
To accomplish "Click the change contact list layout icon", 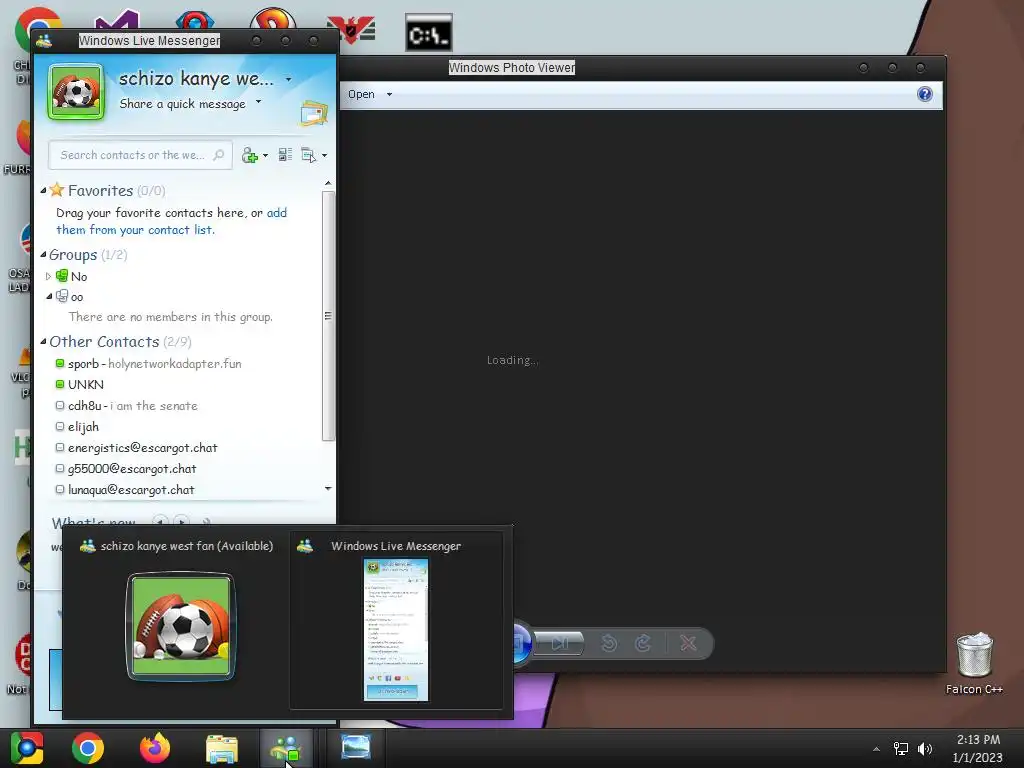I will pos(285,155).
